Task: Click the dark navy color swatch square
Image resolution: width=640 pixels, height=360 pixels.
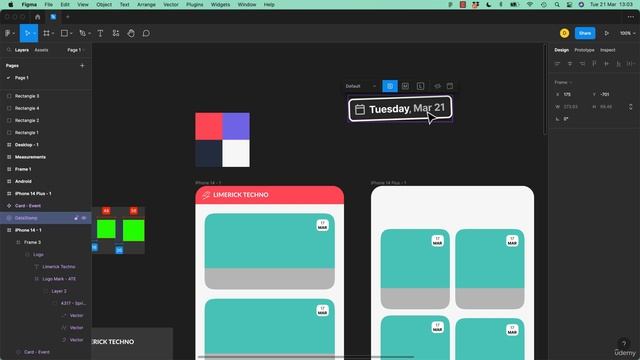Action: tap(209, 153)
